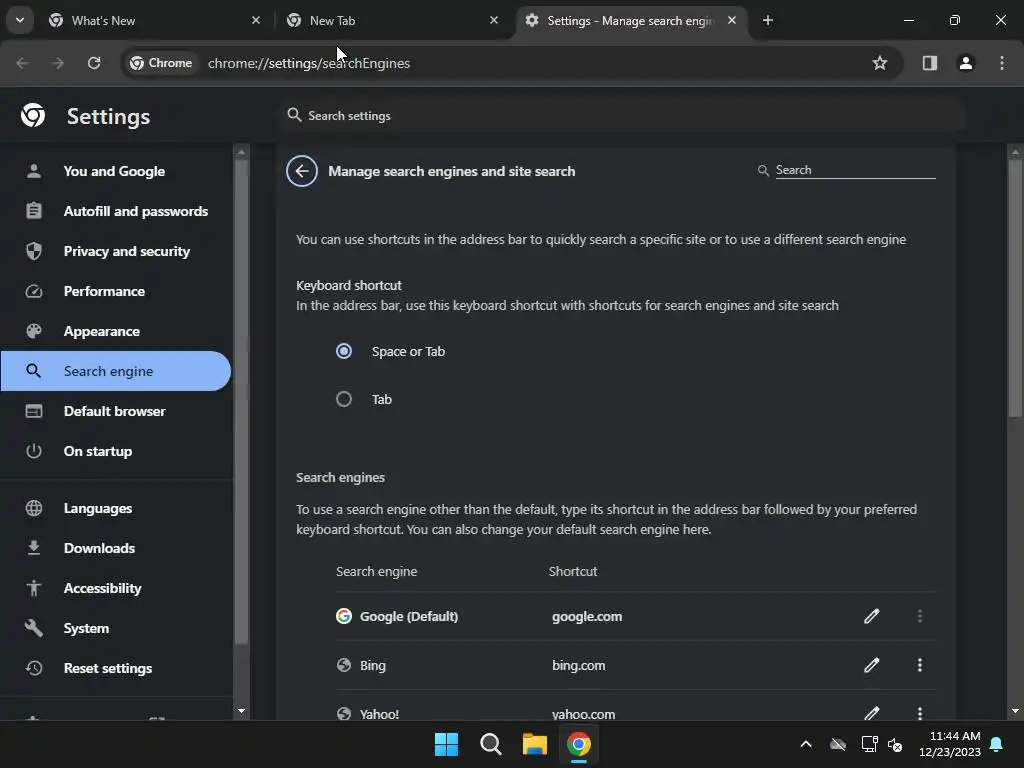This screenshot has height=768, width=1024.
Task: Close the New Tab tab
Action: (494, 20)
